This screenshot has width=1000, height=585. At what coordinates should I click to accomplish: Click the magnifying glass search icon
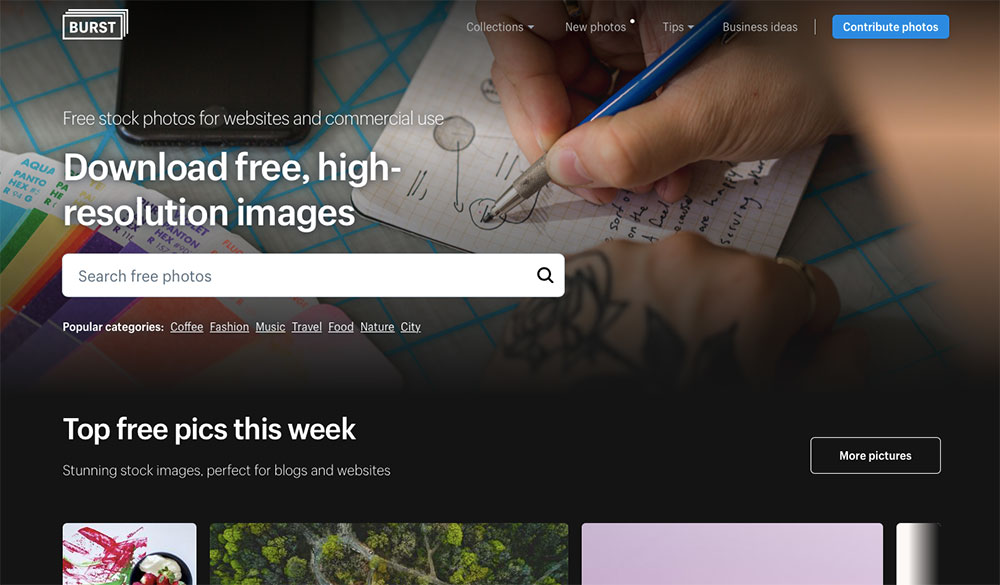(x=545, y=275)
